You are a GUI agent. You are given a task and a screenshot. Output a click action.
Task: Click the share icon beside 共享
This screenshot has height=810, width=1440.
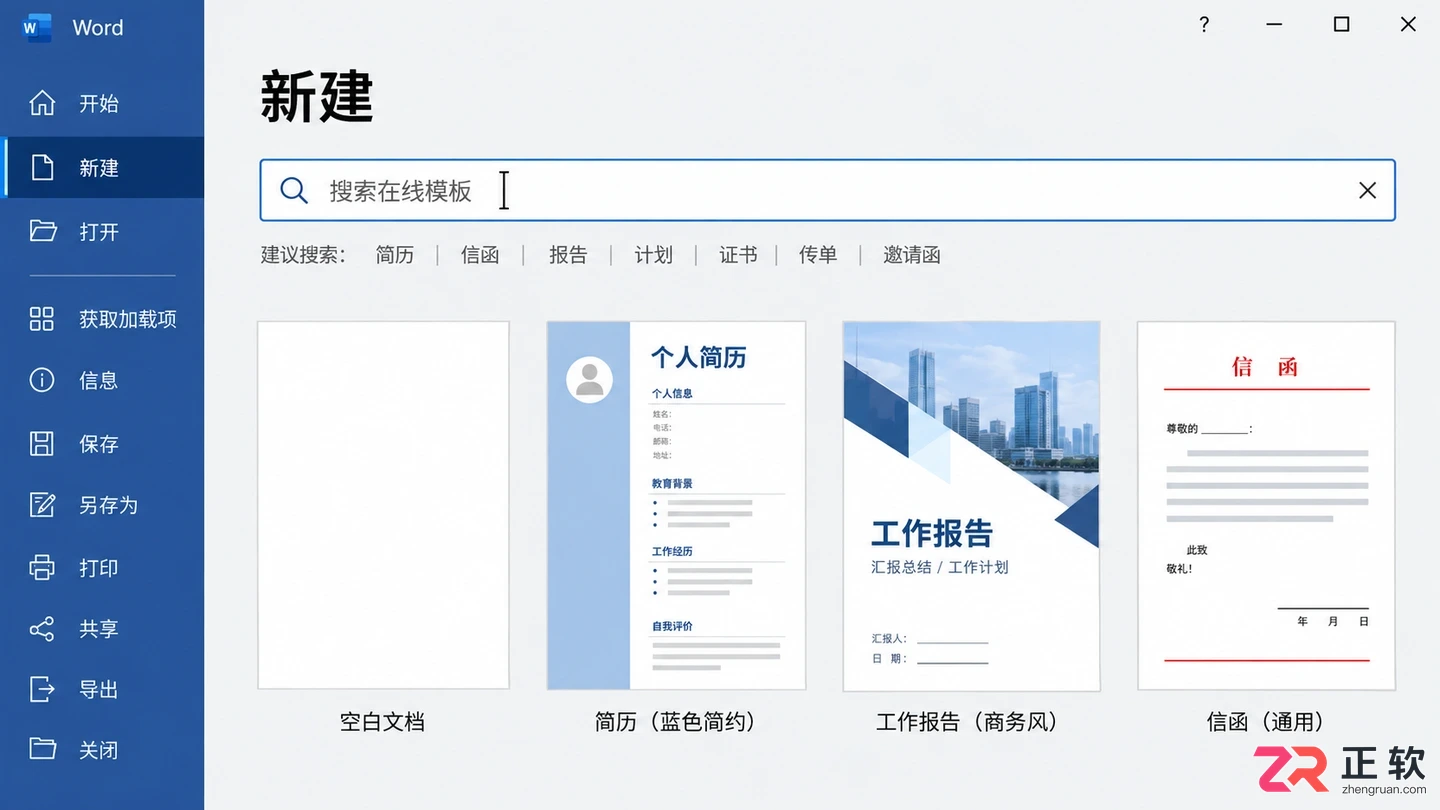tap(42, 628)
